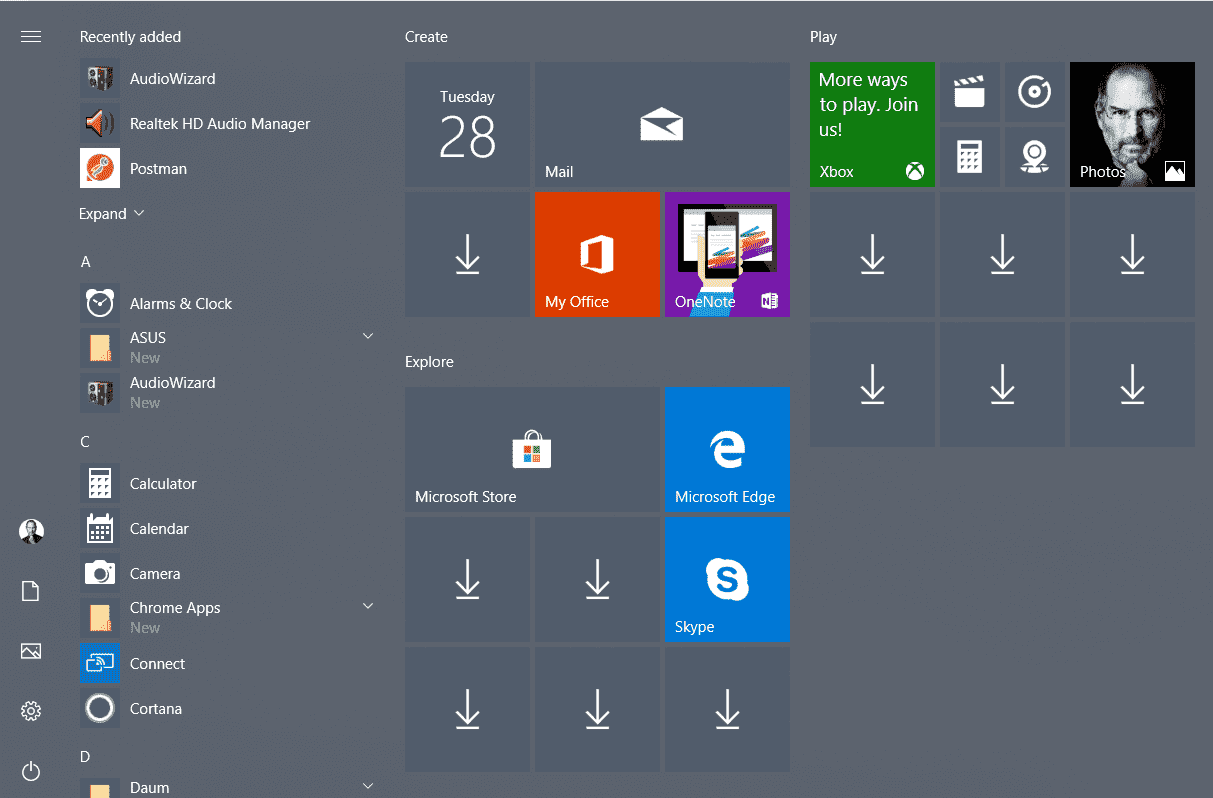
Task: Click the Recently added heading
Action: (x=130, y=37)
